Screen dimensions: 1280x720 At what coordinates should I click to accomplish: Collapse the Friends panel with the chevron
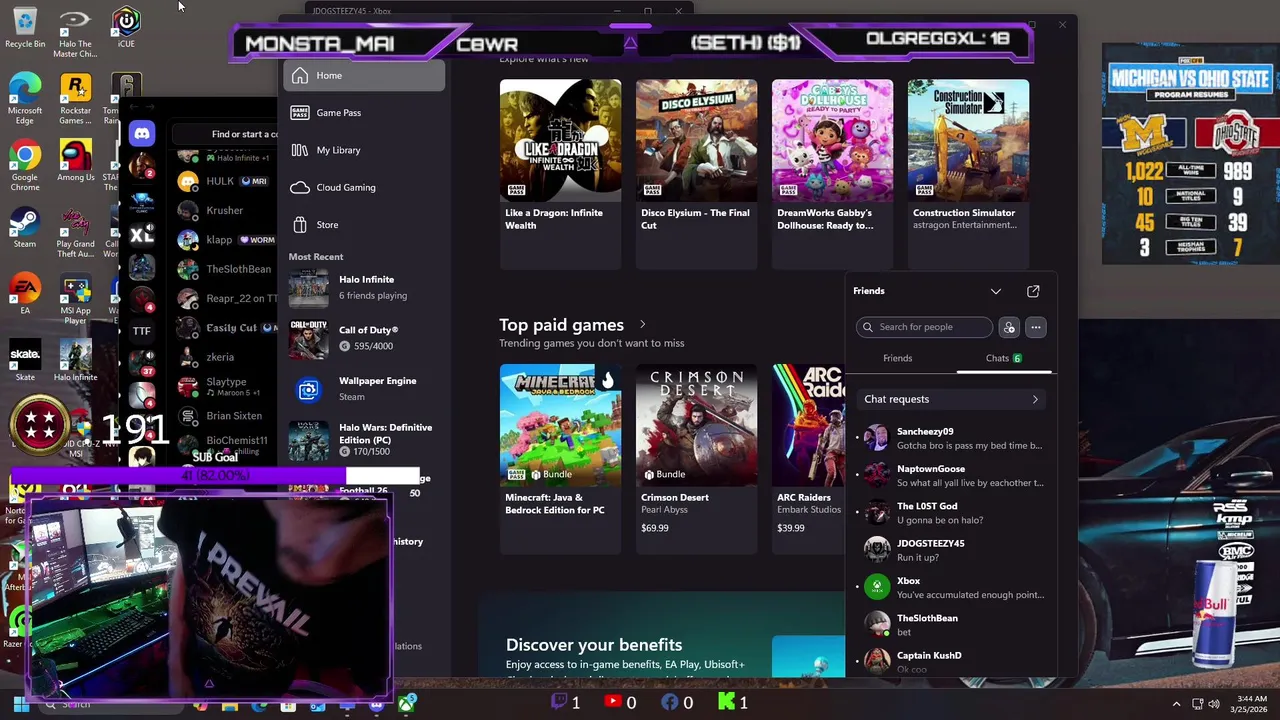point(996,291)
